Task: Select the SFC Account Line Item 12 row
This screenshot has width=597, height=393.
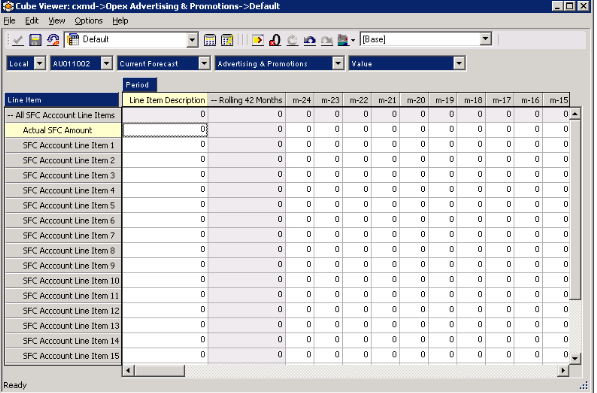Action: point(63,311)
